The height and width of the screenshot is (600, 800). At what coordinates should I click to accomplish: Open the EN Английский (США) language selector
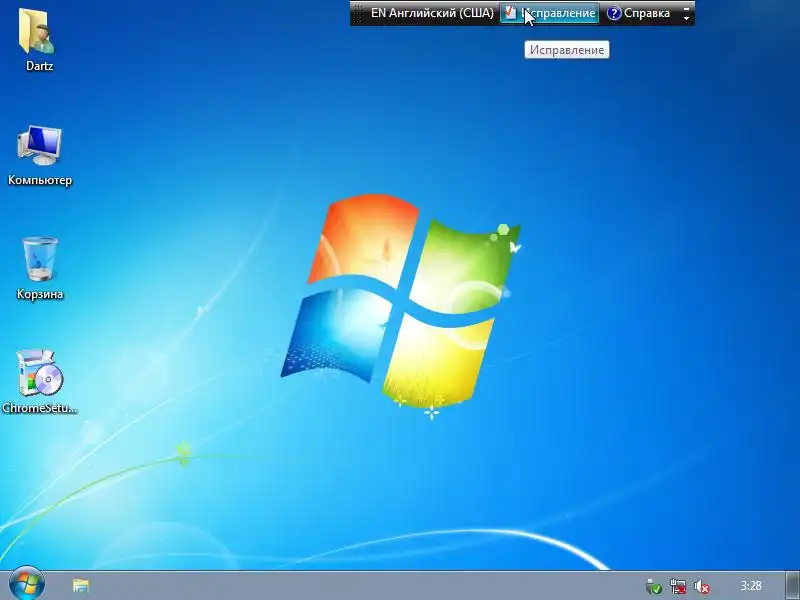(432, 13)
